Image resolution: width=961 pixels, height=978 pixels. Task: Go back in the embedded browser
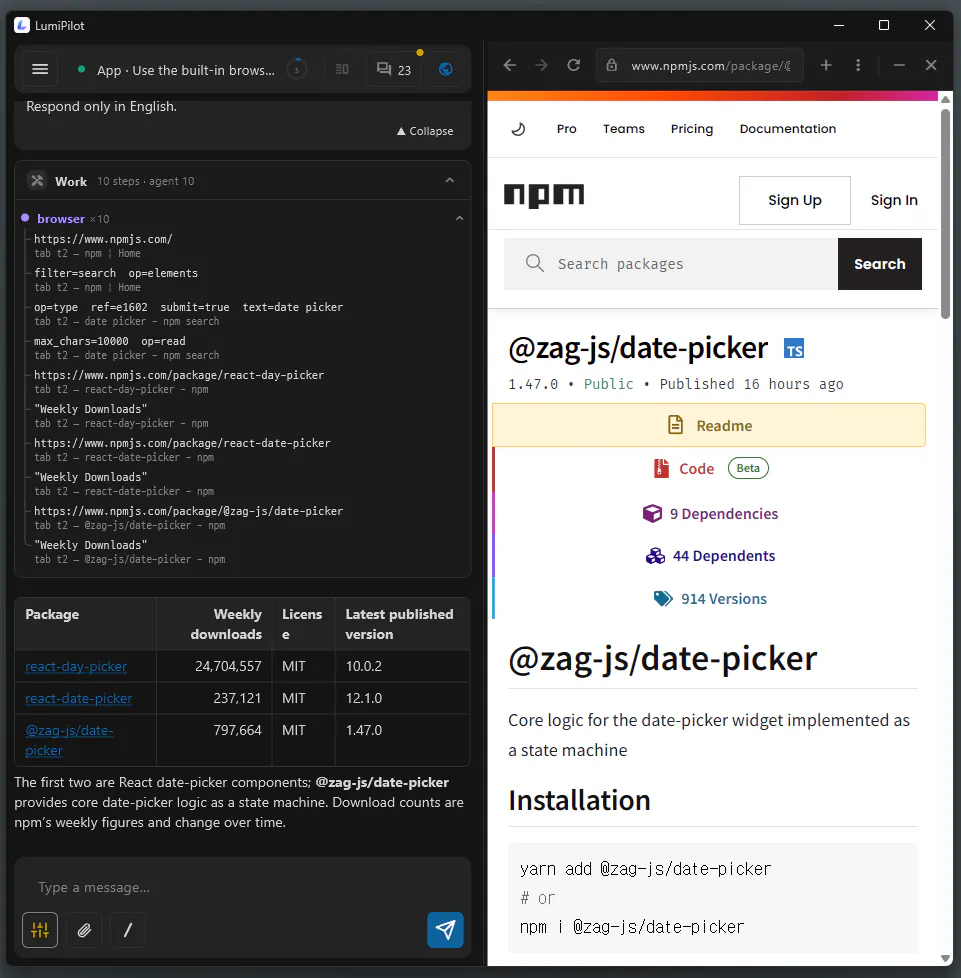click(509, 65)
